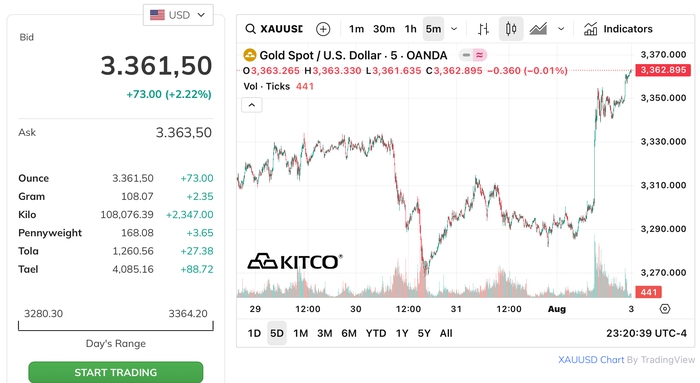This screenshot has height=383, width=700.
Task: Switch to the 1M date range
Action: click(x=300, y=333)
